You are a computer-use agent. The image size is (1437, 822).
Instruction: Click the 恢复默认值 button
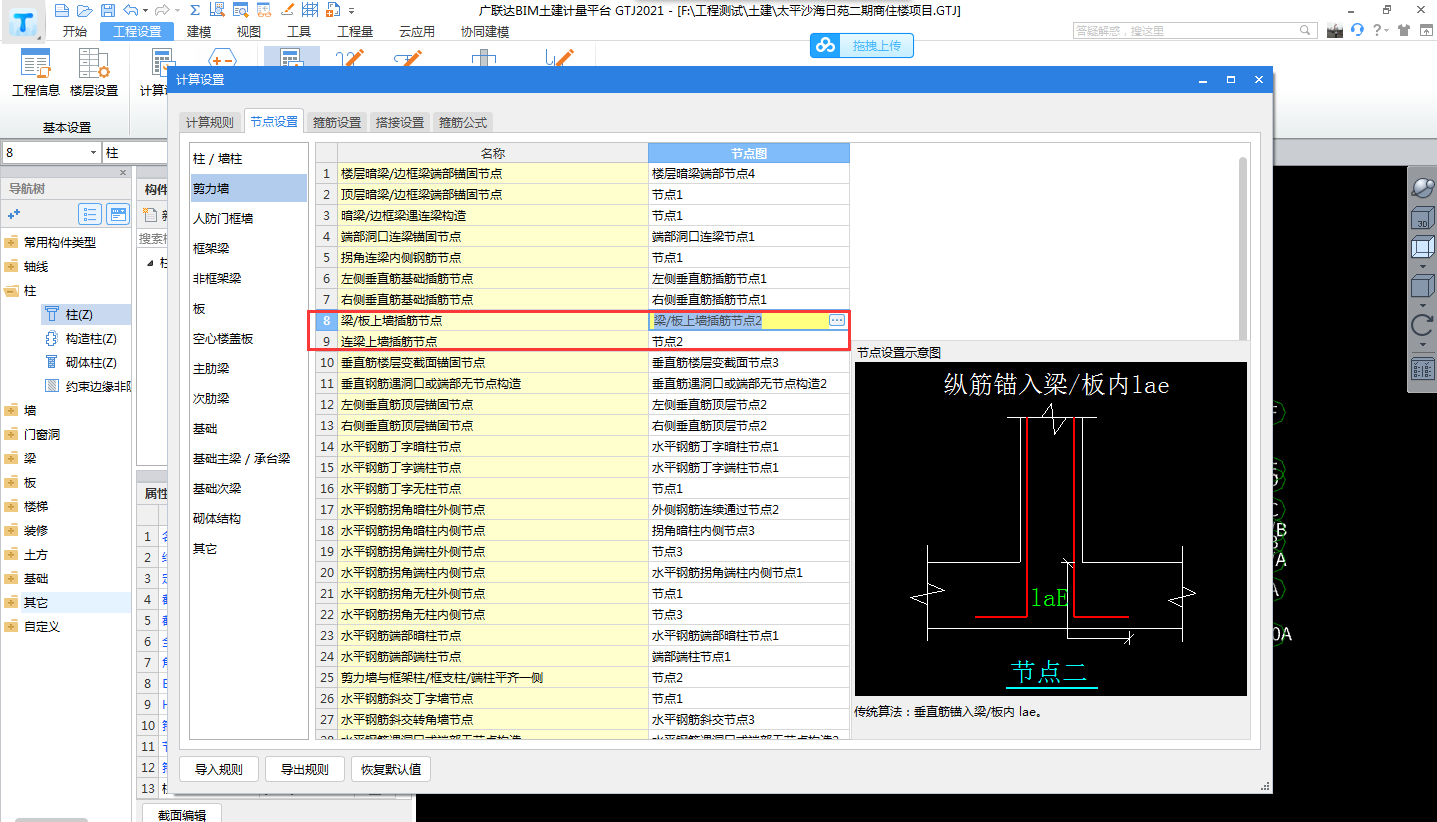[x=391, y=769]
